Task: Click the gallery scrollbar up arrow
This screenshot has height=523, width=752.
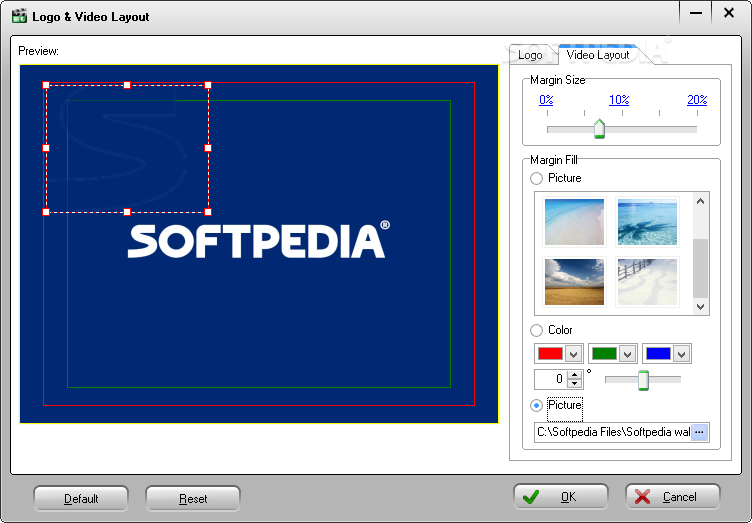Action: coord(700,201)
